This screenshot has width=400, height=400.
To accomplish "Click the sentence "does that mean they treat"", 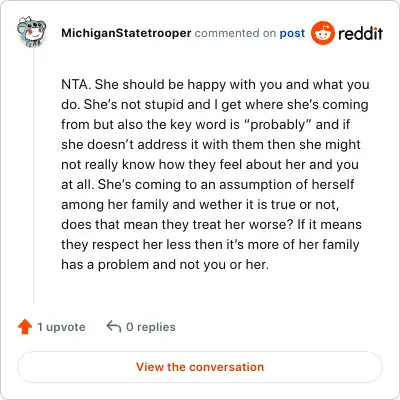I will click(178, 224).
